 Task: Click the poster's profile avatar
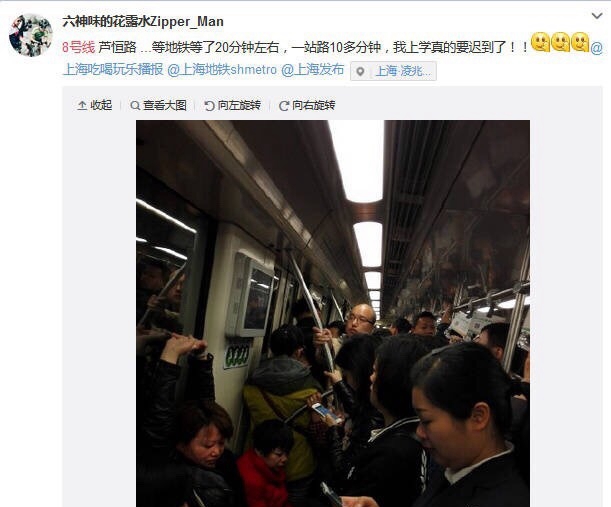[x=31, y=35]
